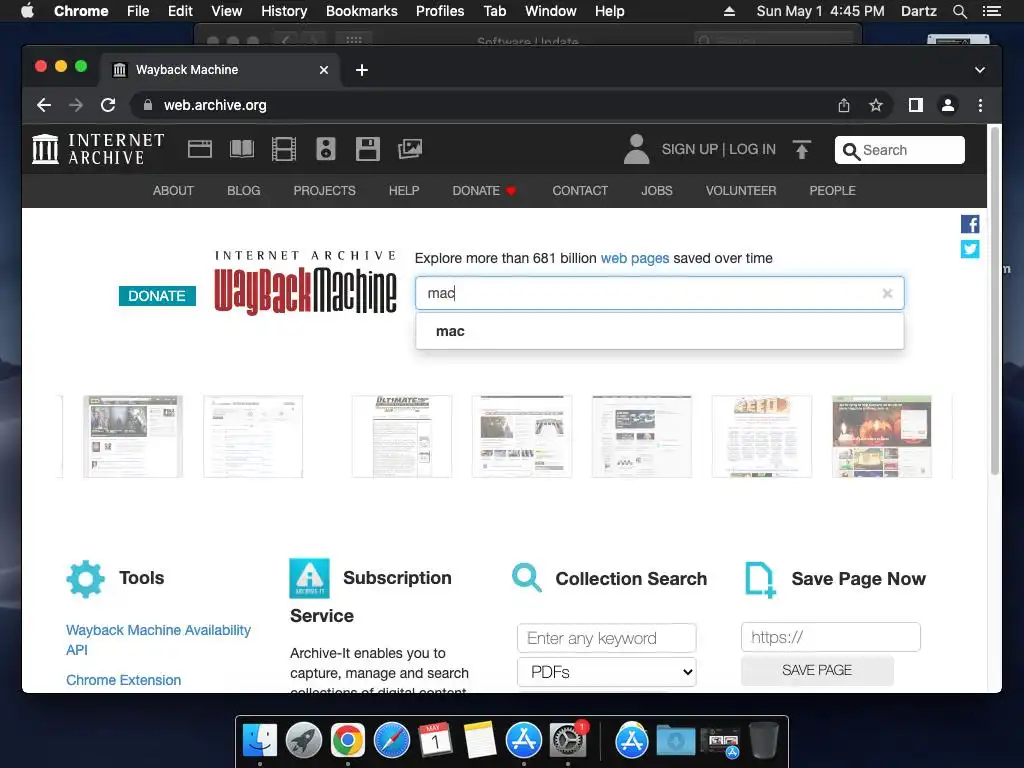
Task: Open a new browser tab
Action: (362, 70)
